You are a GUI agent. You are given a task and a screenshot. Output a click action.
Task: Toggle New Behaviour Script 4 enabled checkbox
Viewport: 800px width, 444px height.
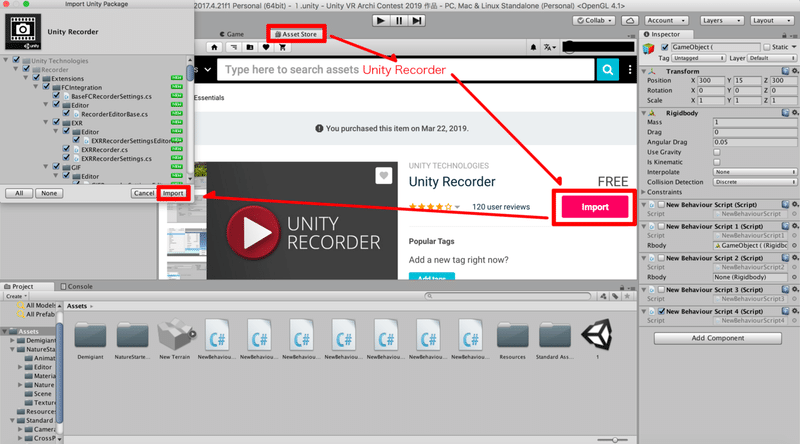click(x=661, y=311)
